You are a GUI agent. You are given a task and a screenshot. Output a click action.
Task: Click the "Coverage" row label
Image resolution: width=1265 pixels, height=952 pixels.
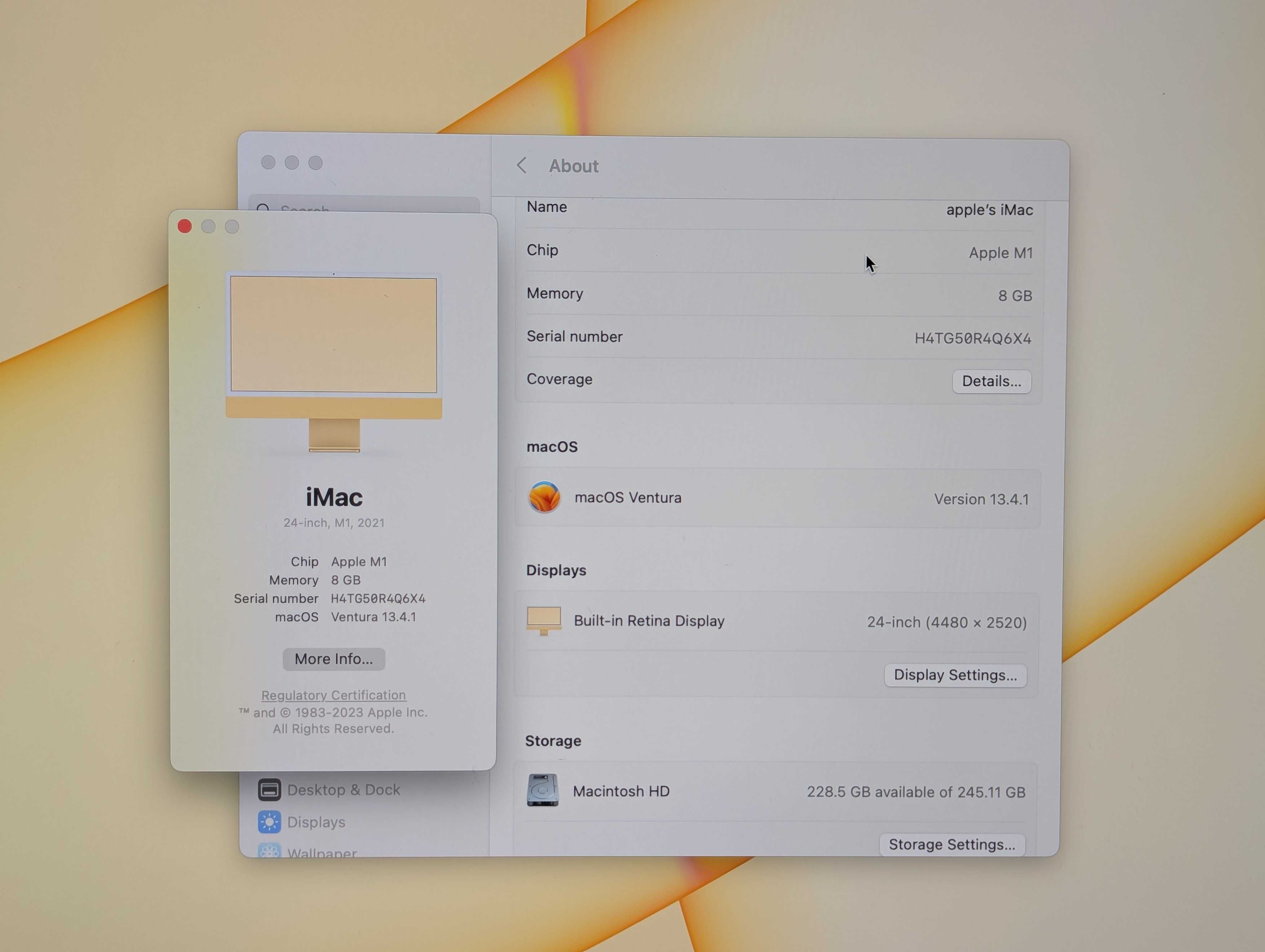point(559,379)
